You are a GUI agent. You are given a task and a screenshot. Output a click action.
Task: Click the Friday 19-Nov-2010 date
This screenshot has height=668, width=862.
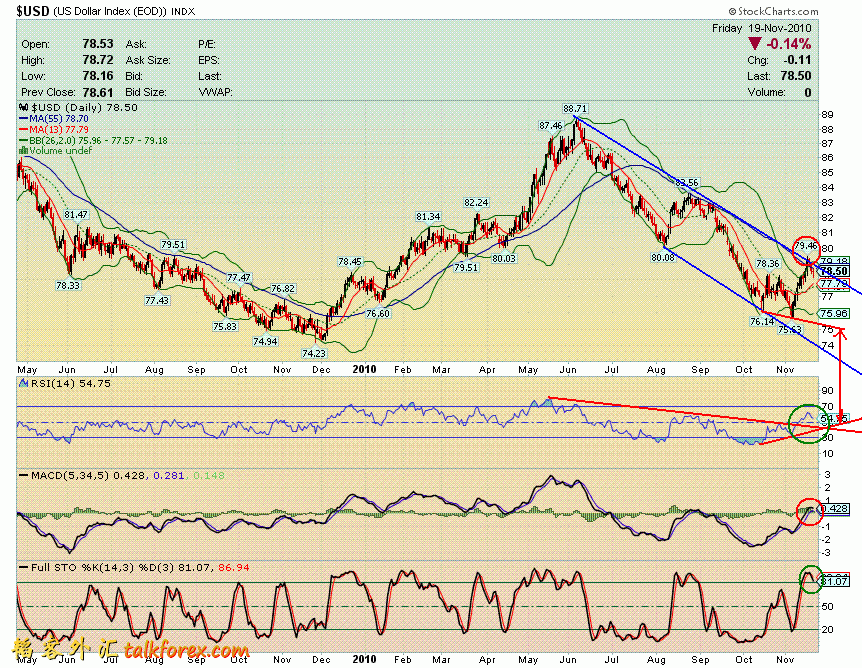(761, 28)
